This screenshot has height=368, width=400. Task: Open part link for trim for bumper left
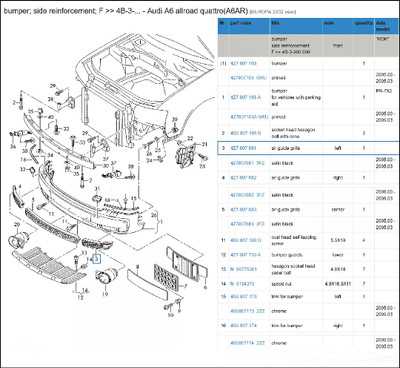pos(244,296)
